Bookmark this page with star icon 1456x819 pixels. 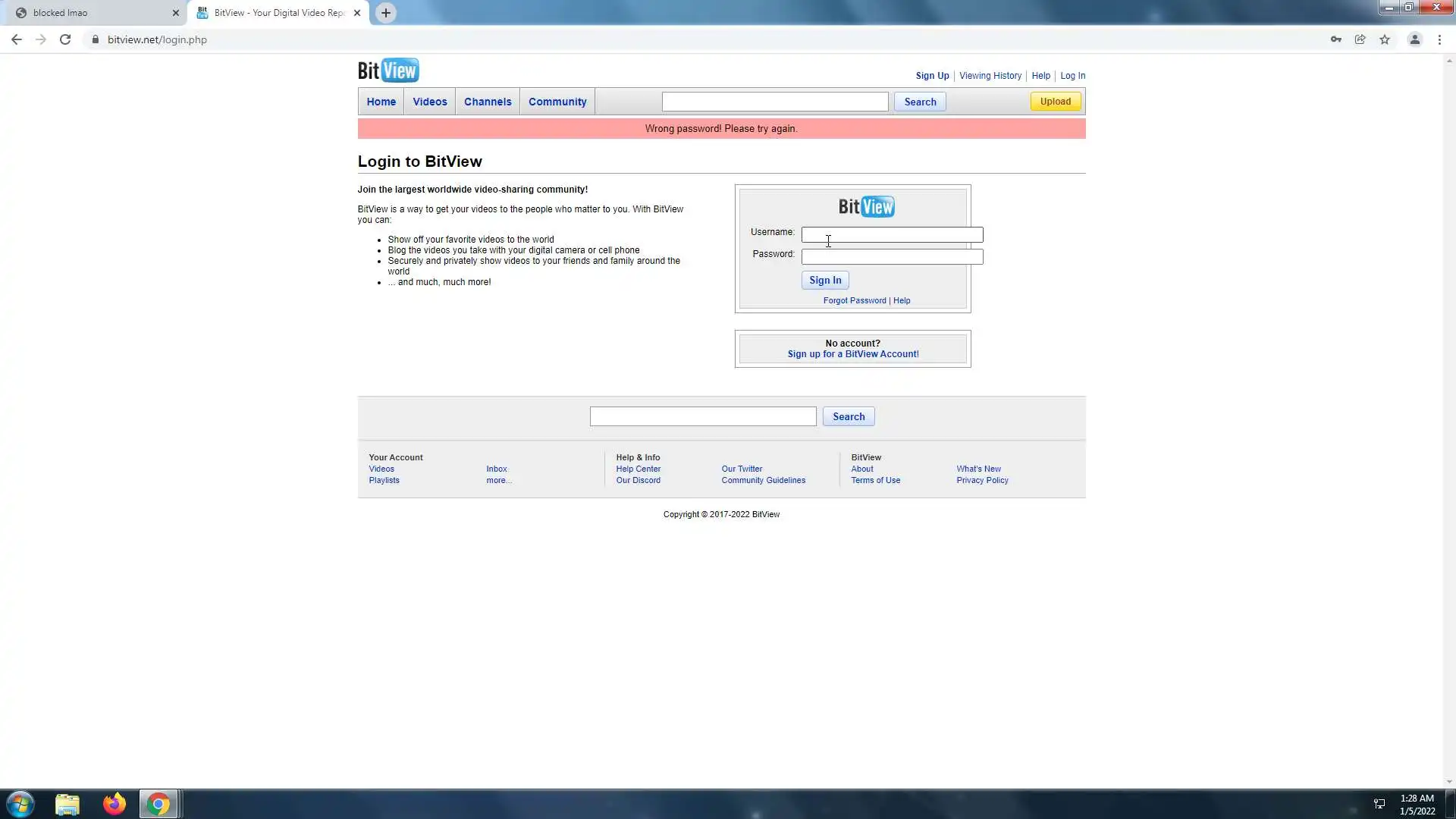point(1385,39)
